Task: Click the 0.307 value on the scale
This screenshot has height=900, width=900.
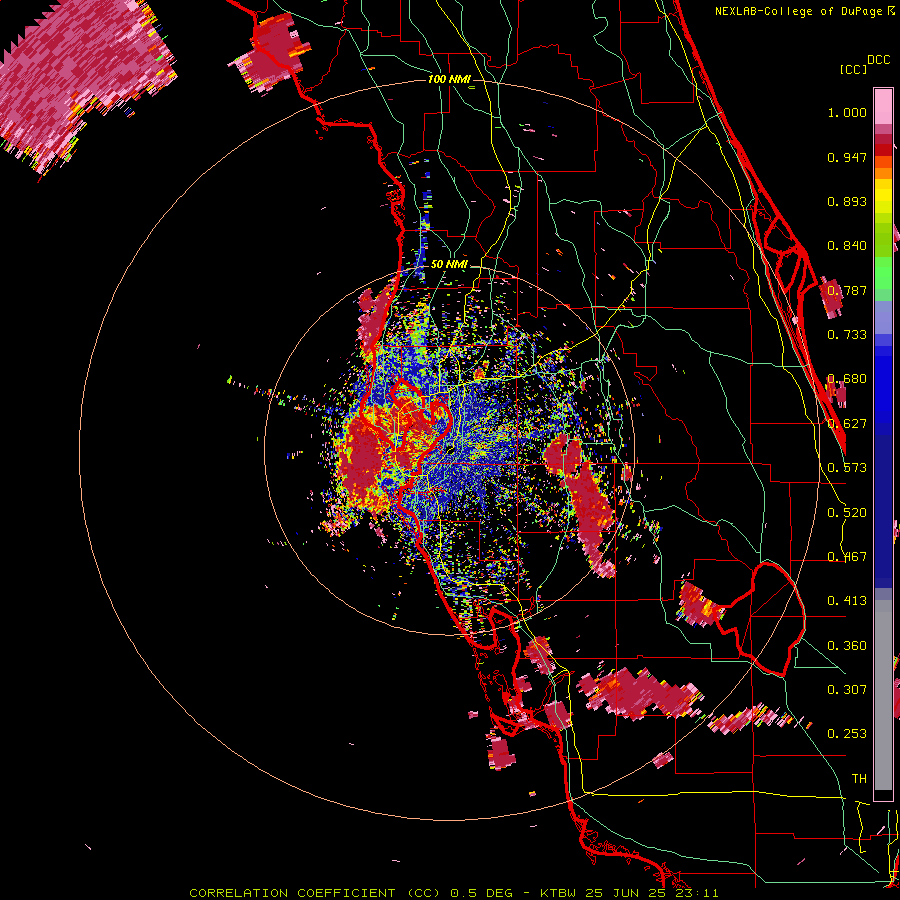Action: coord(847,689)
